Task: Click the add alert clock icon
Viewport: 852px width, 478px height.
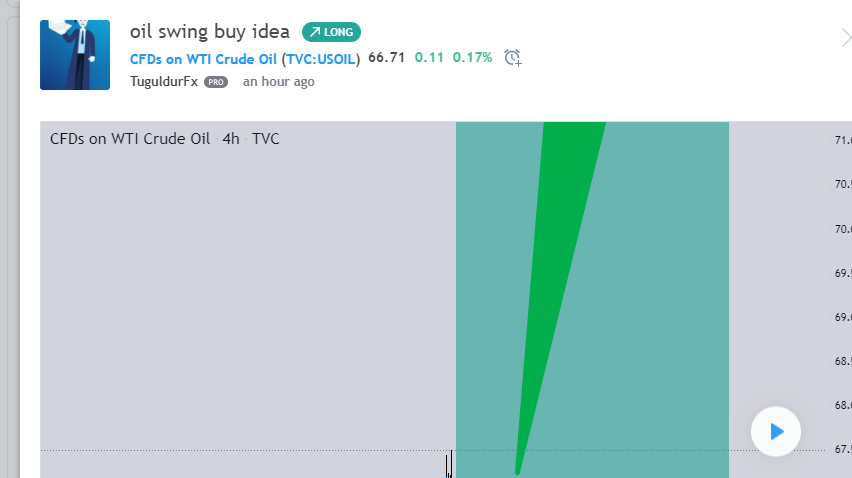Action: point(512,58)
